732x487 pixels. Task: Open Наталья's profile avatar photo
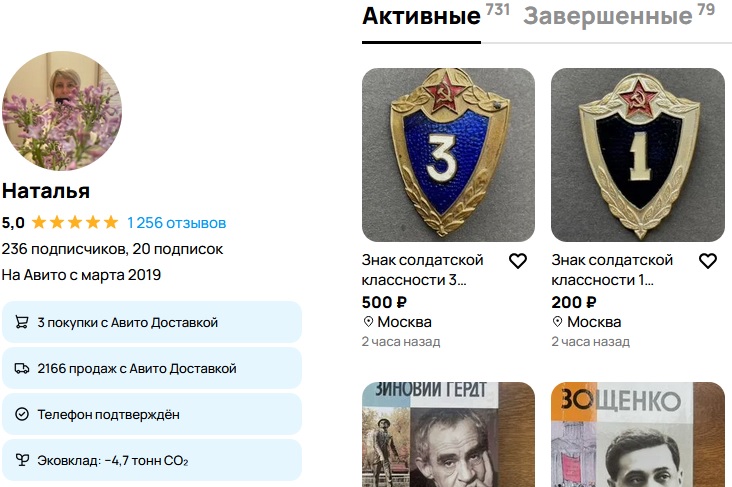pyautogui.click(x=62, y=111)
